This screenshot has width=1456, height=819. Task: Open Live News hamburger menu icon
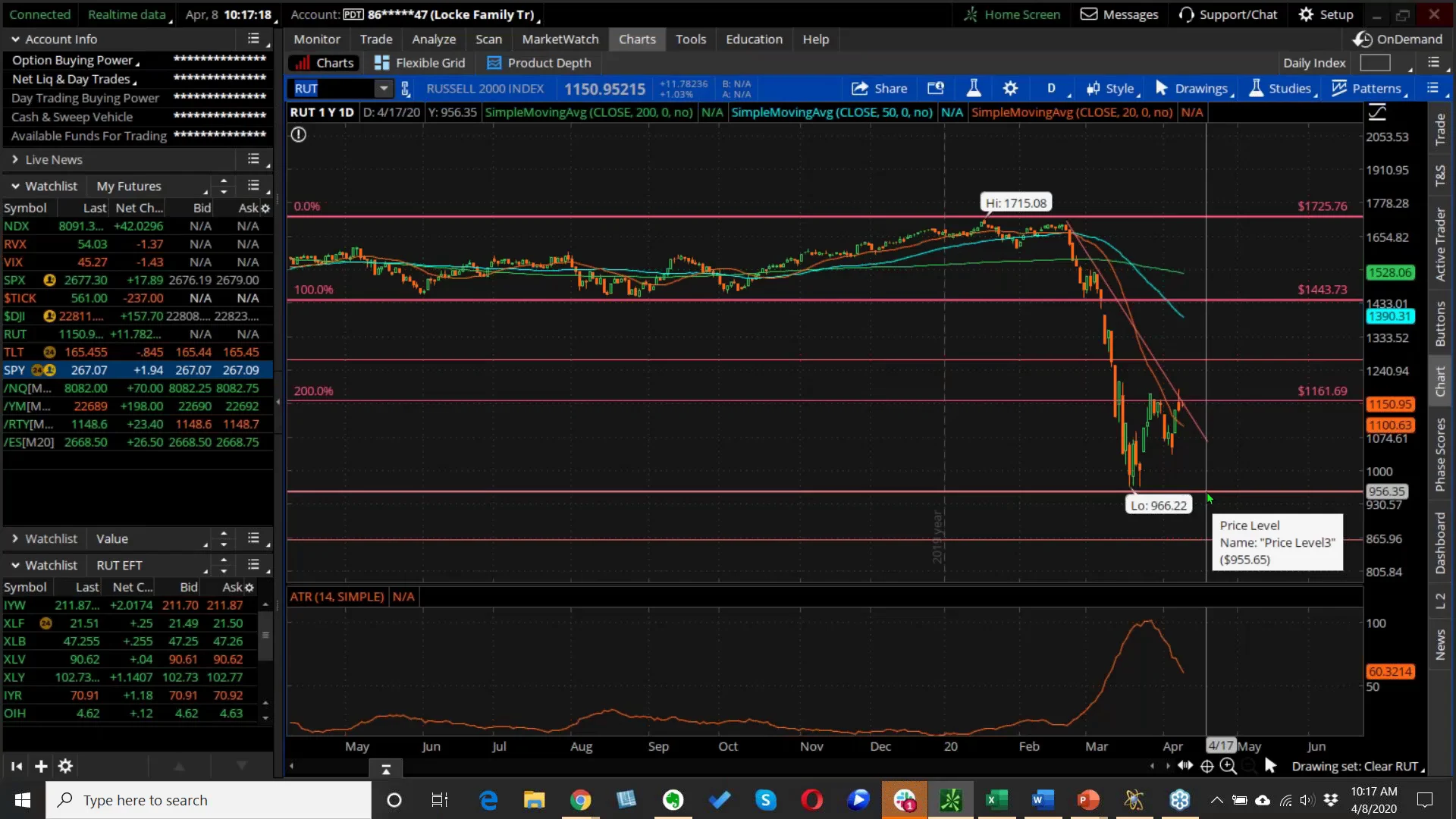click(253, 159)
